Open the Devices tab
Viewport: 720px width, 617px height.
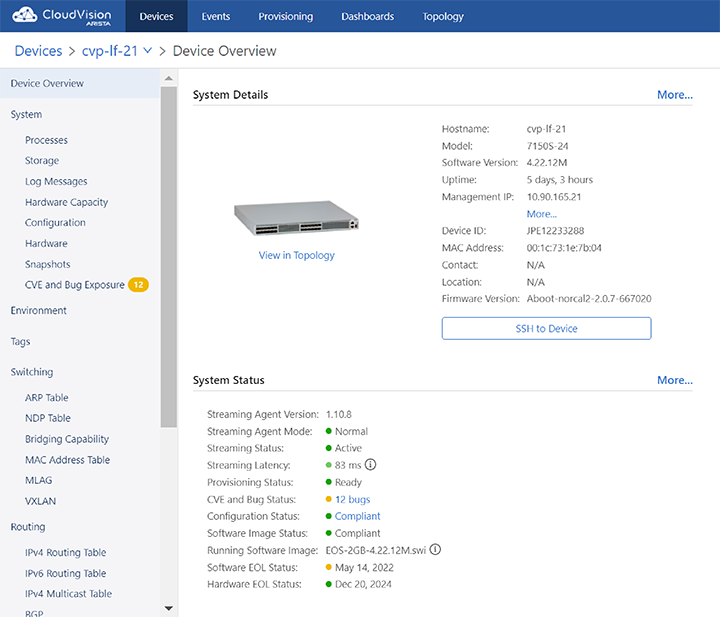[x=157, y=16]
